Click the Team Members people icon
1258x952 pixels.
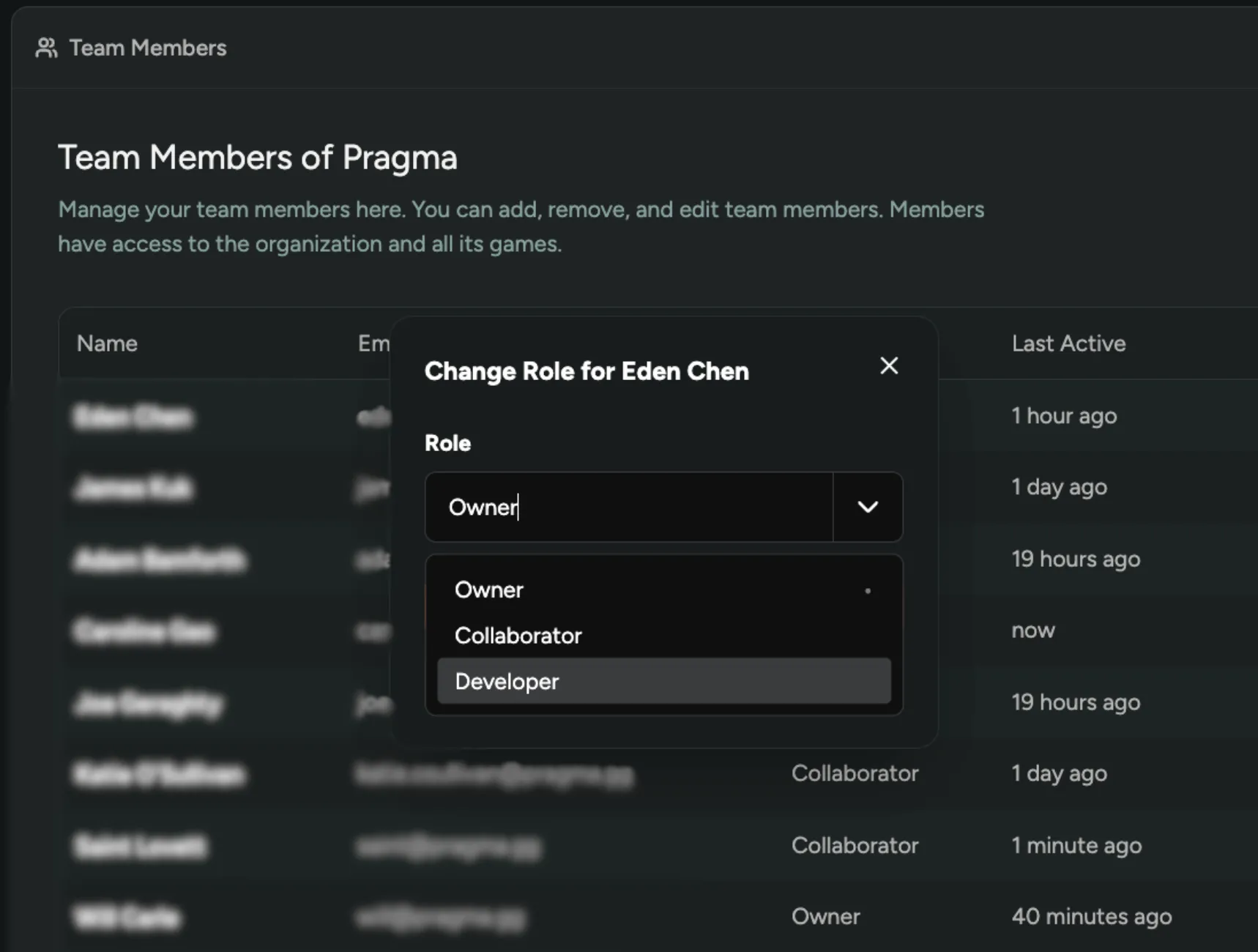pos(45,48)
